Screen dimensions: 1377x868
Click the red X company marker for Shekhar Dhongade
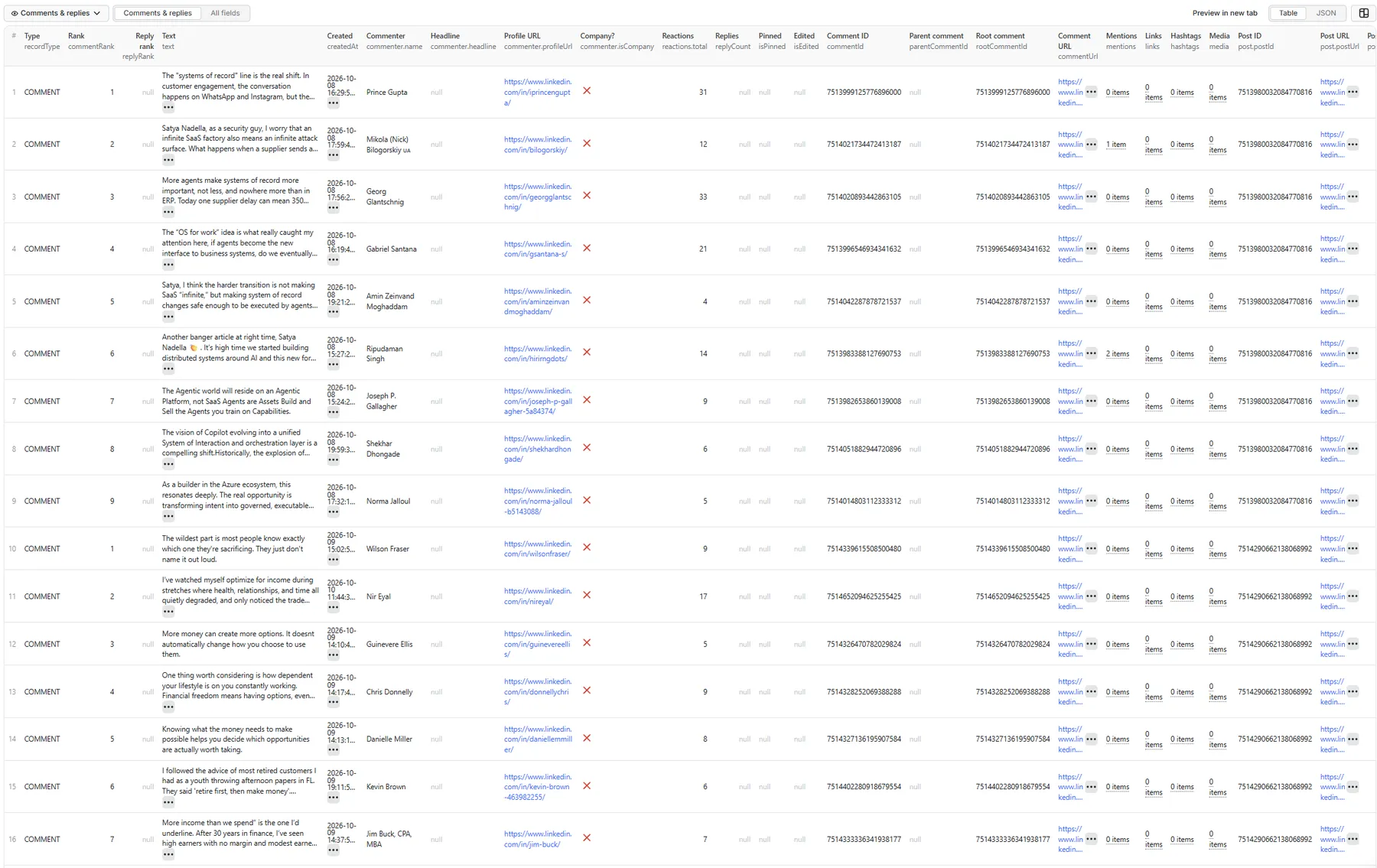coord(587,448)
